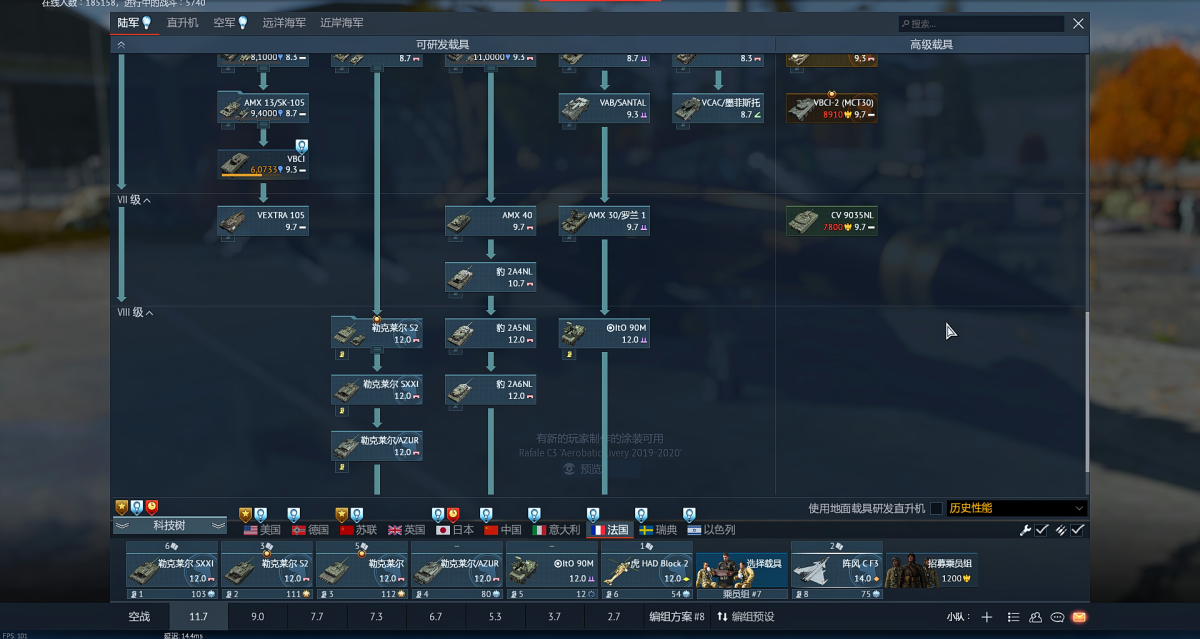This screenshot has width=1200, height=639.
Task: Toggle the auto-ammo refill checkbox
Action: 1077,530
